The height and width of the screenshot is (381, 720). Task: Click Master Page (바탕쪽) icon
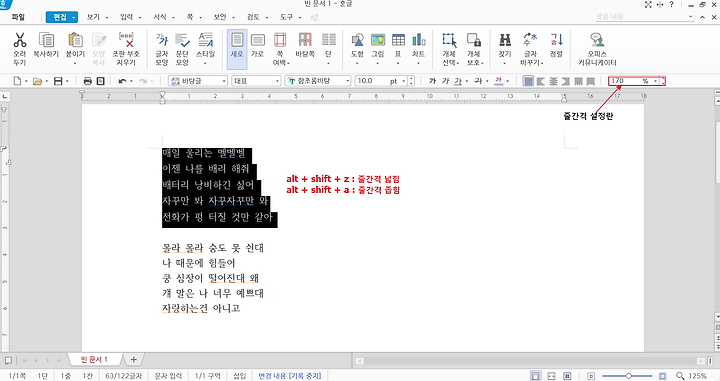pyautogui.click(x=305, y=40)
